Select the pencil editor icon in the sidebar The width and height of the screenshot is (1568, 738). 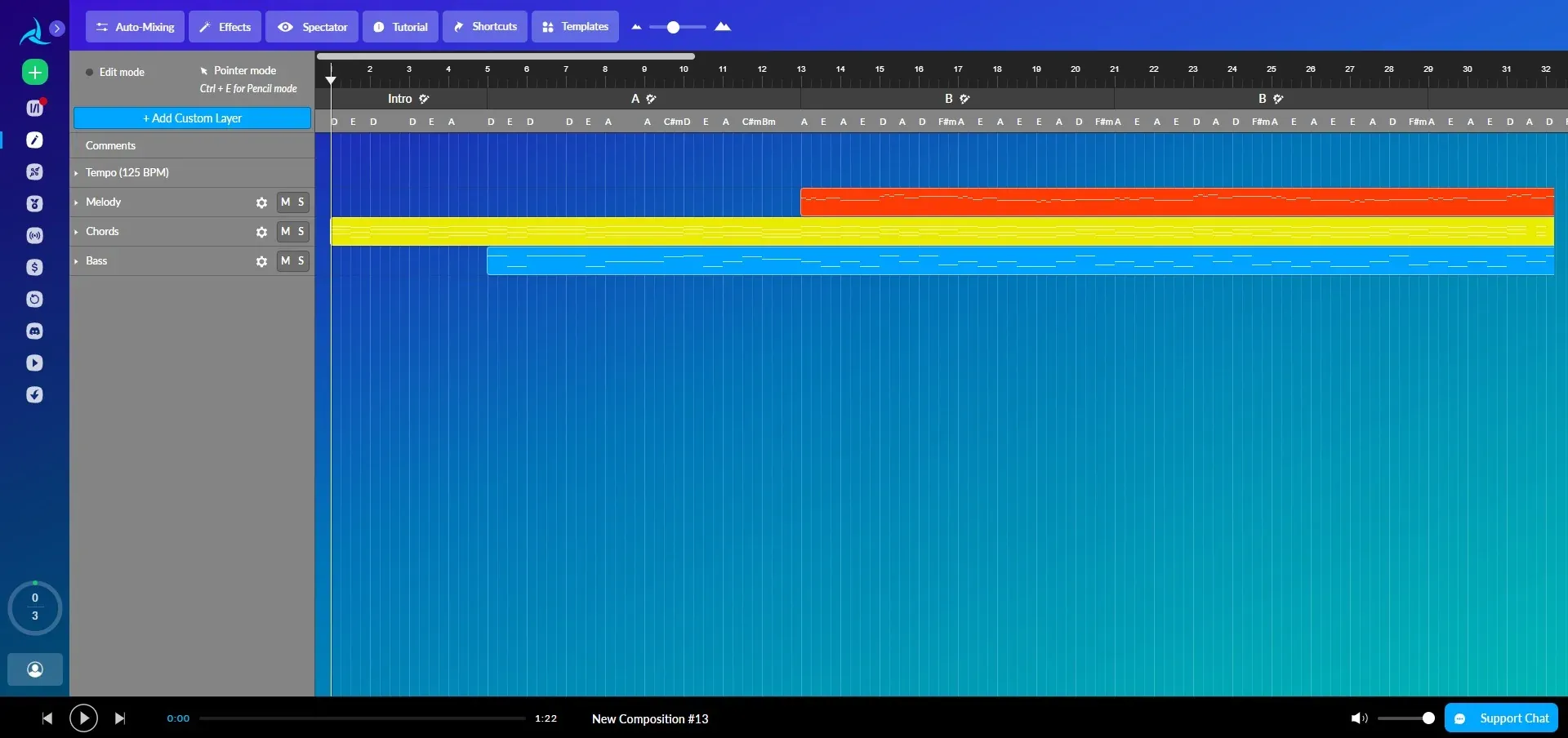[34, 140]
